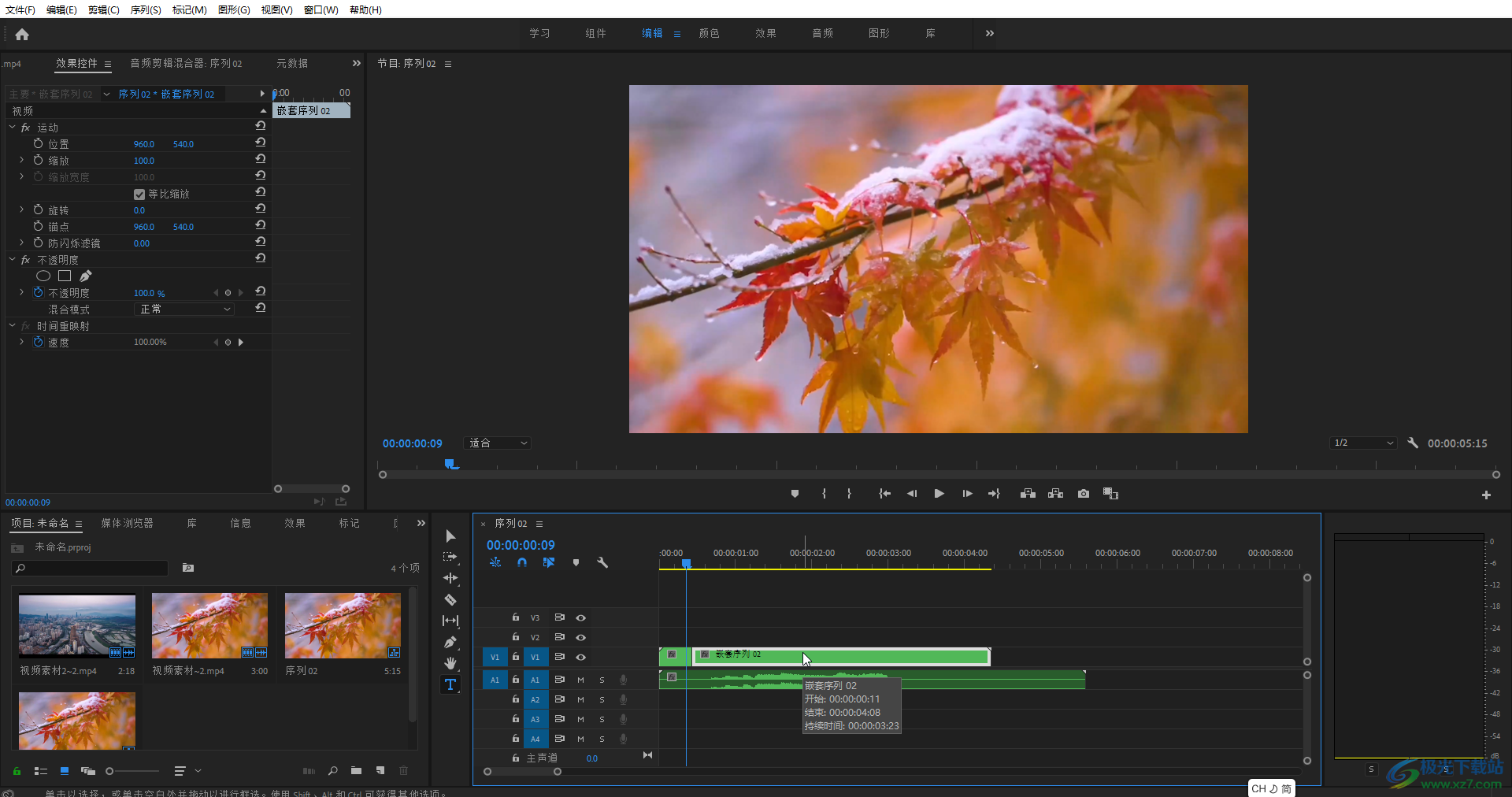Image resolution: width=1512 pixels, height=797 pixels.
Task: Open the Media Browser tab
Action: [x=127, y=523]
